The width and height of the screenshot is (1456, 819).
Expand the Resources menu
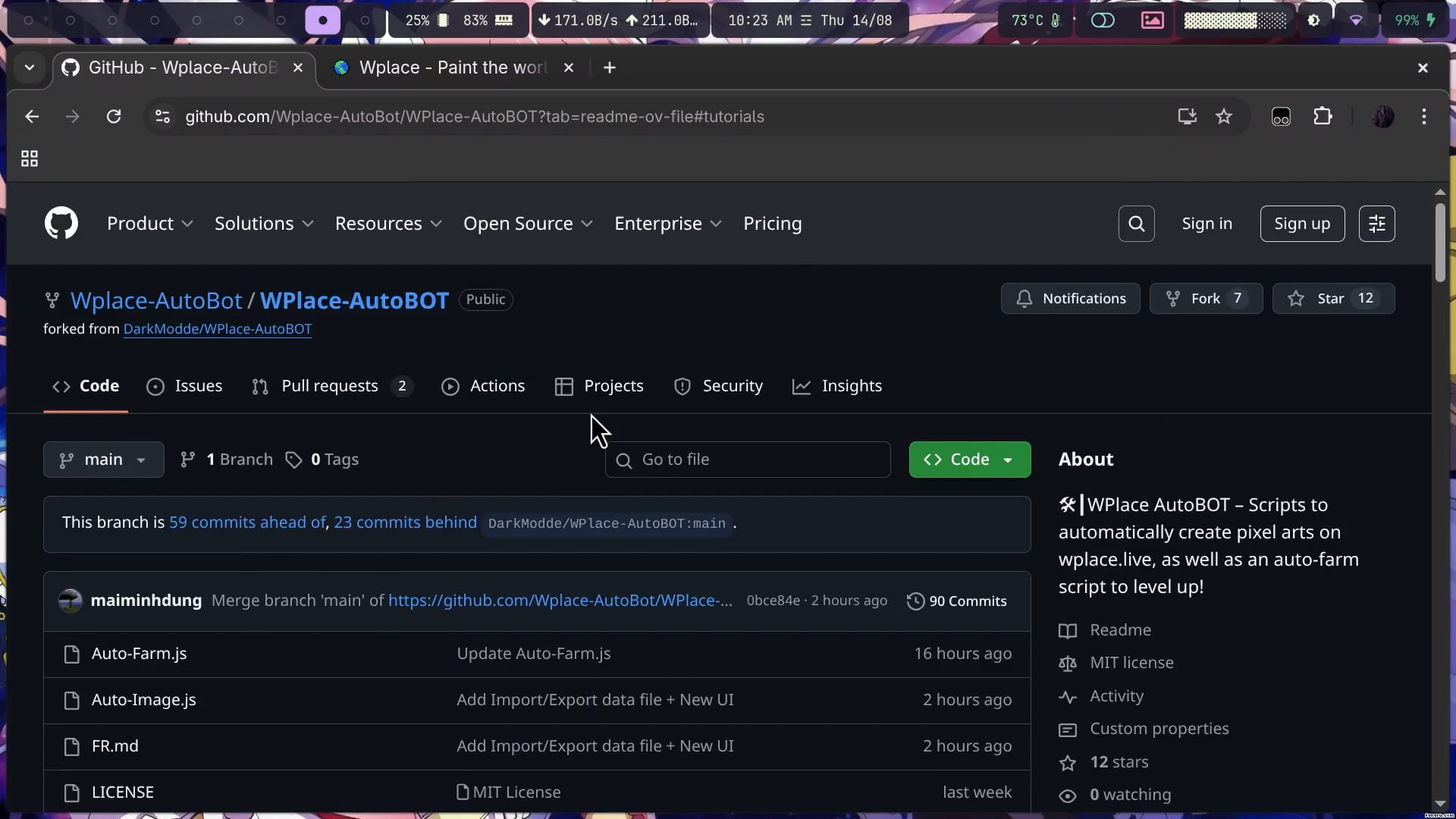[388, 224]
